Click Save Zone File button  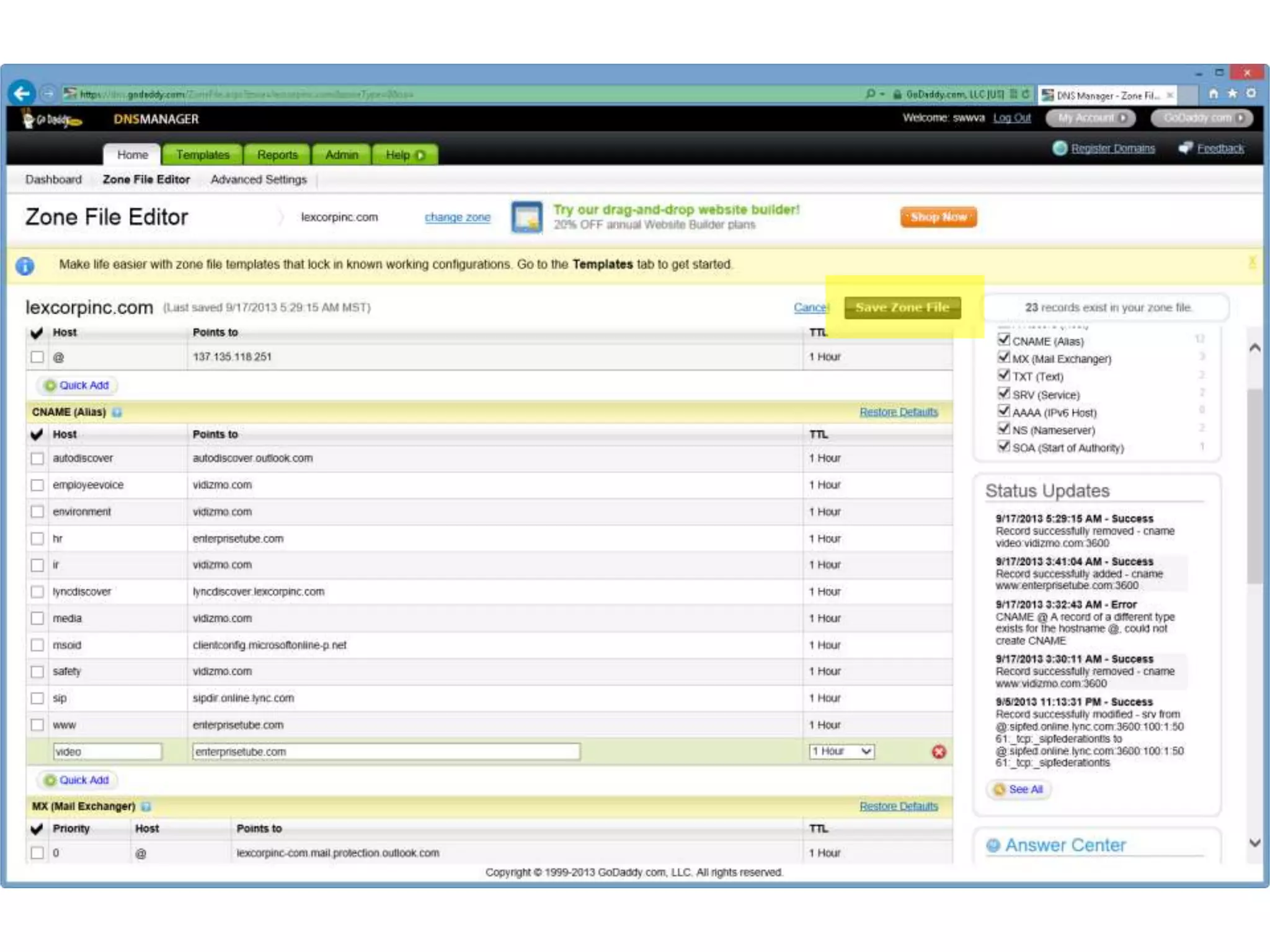[x=902, y=307]
